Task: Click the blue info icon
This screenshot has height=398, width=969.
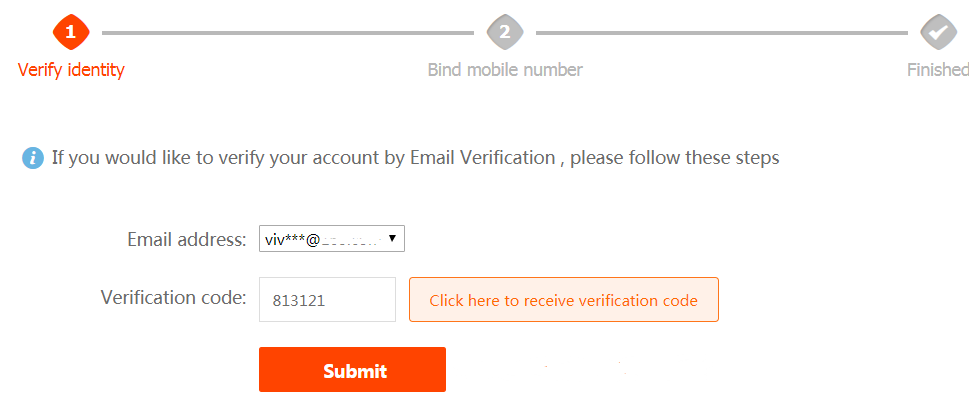Action: coord(33,158)
